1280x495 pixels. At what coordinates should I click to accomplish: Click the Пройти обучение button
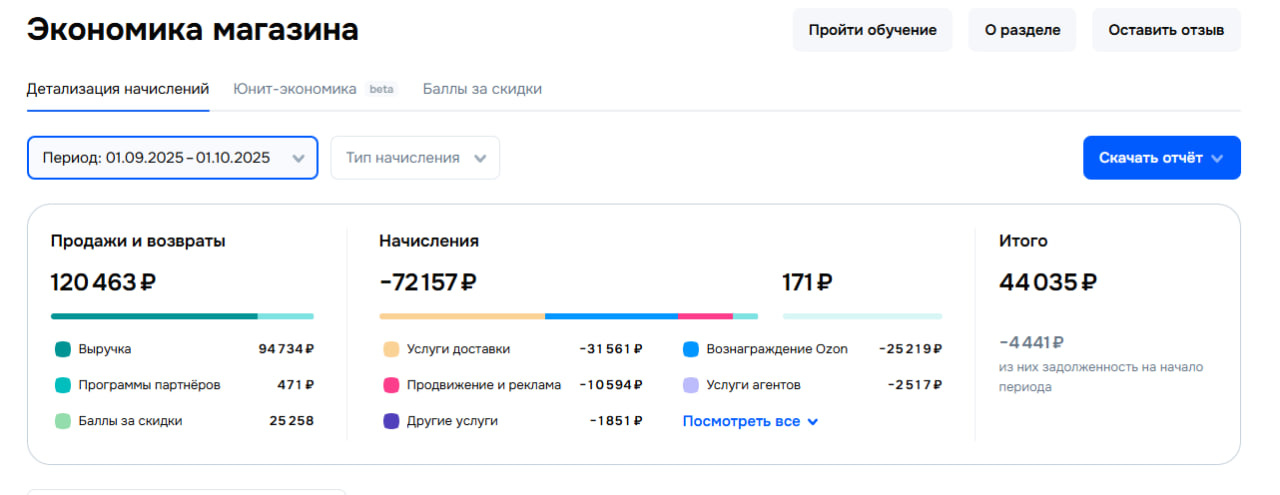click(872, 30)
